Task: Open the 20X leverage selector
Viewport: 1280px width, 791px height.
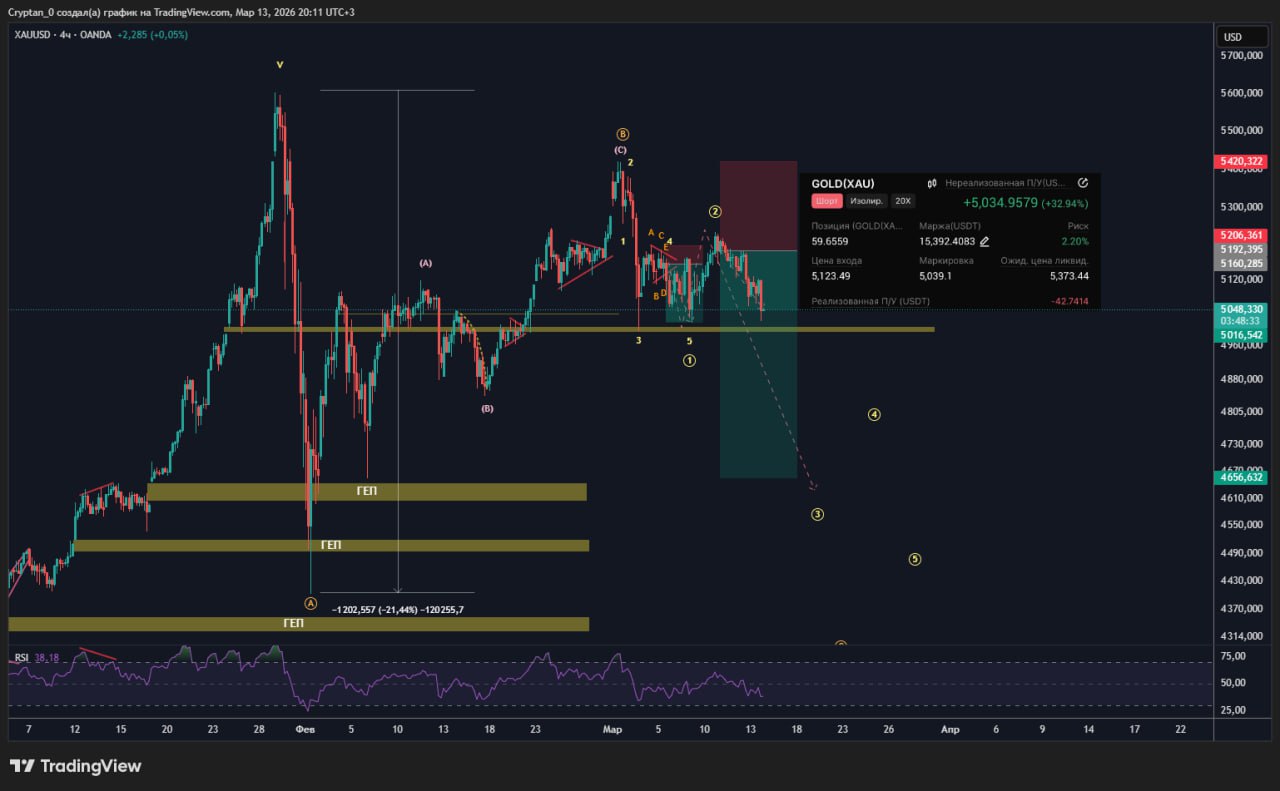Action: (903, 201)
